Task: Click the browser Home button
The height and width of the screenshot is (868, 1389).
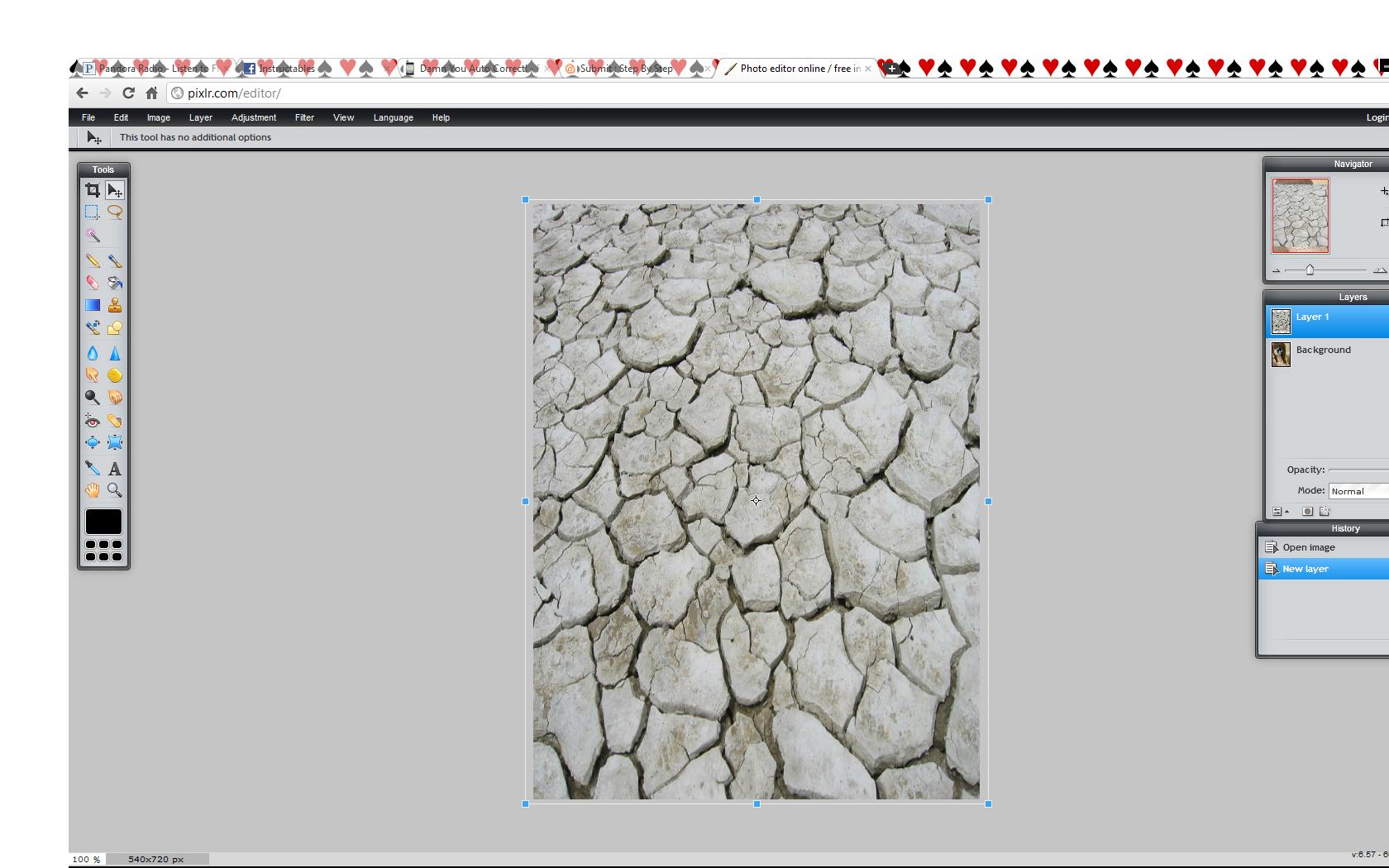Action: point(151,93)
